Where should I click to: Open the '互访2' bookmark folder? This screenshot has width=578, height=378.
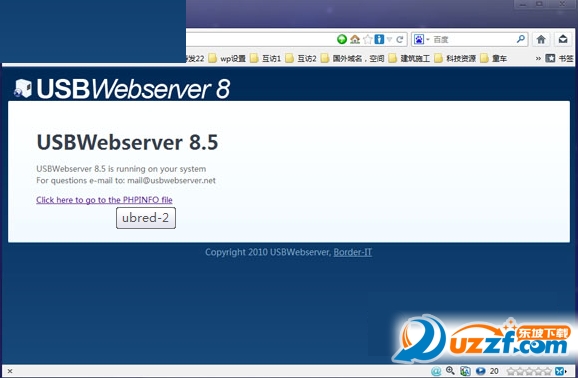(x=301, y=58)
